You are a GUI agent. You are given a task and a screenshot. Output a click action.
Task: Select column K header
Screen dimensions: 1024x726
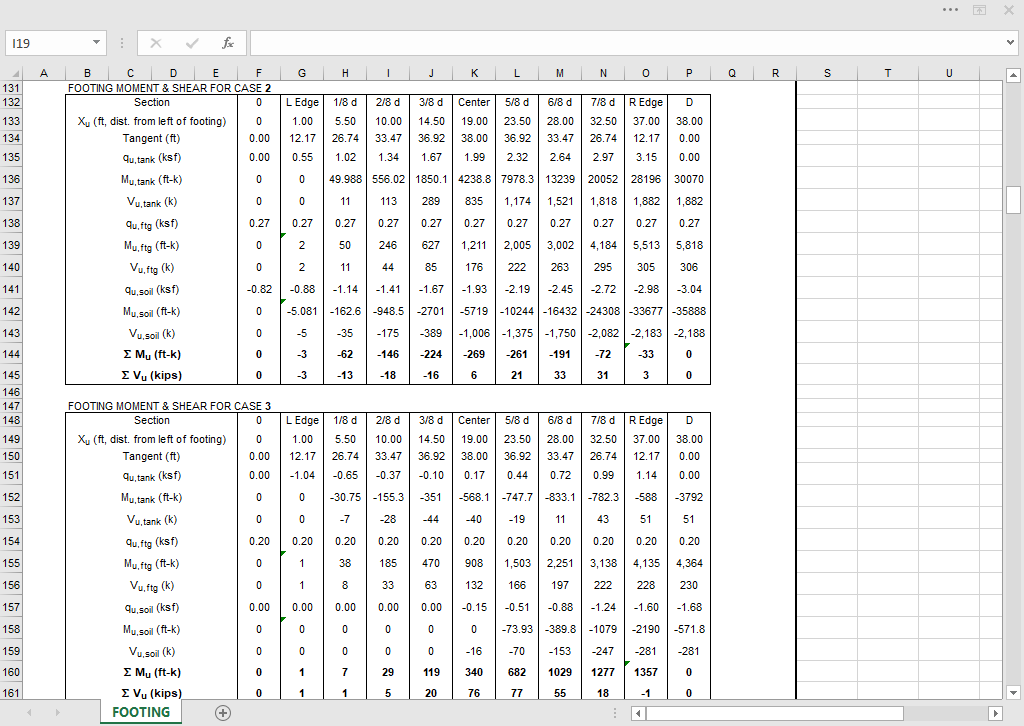[474, 73]
